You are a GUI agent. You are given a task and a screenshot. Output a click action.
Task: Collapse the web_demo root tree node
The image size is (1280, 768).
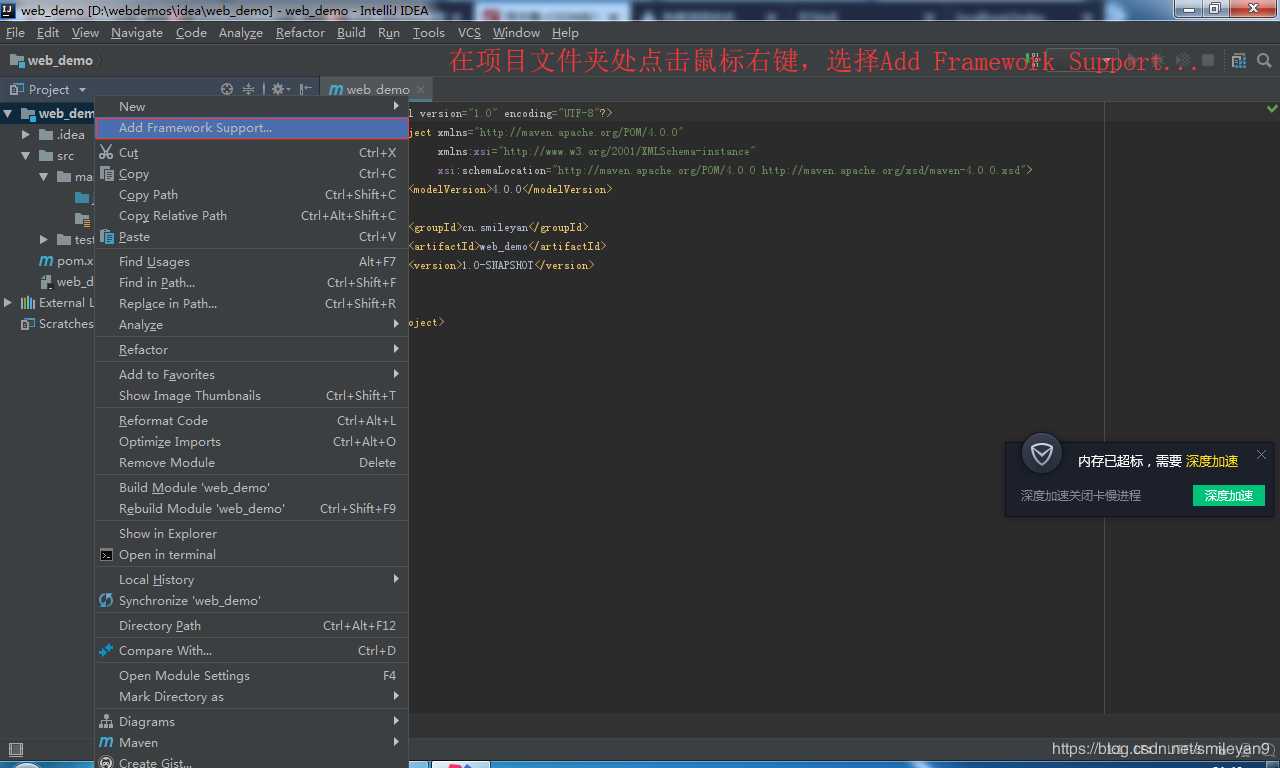point(9,113)
